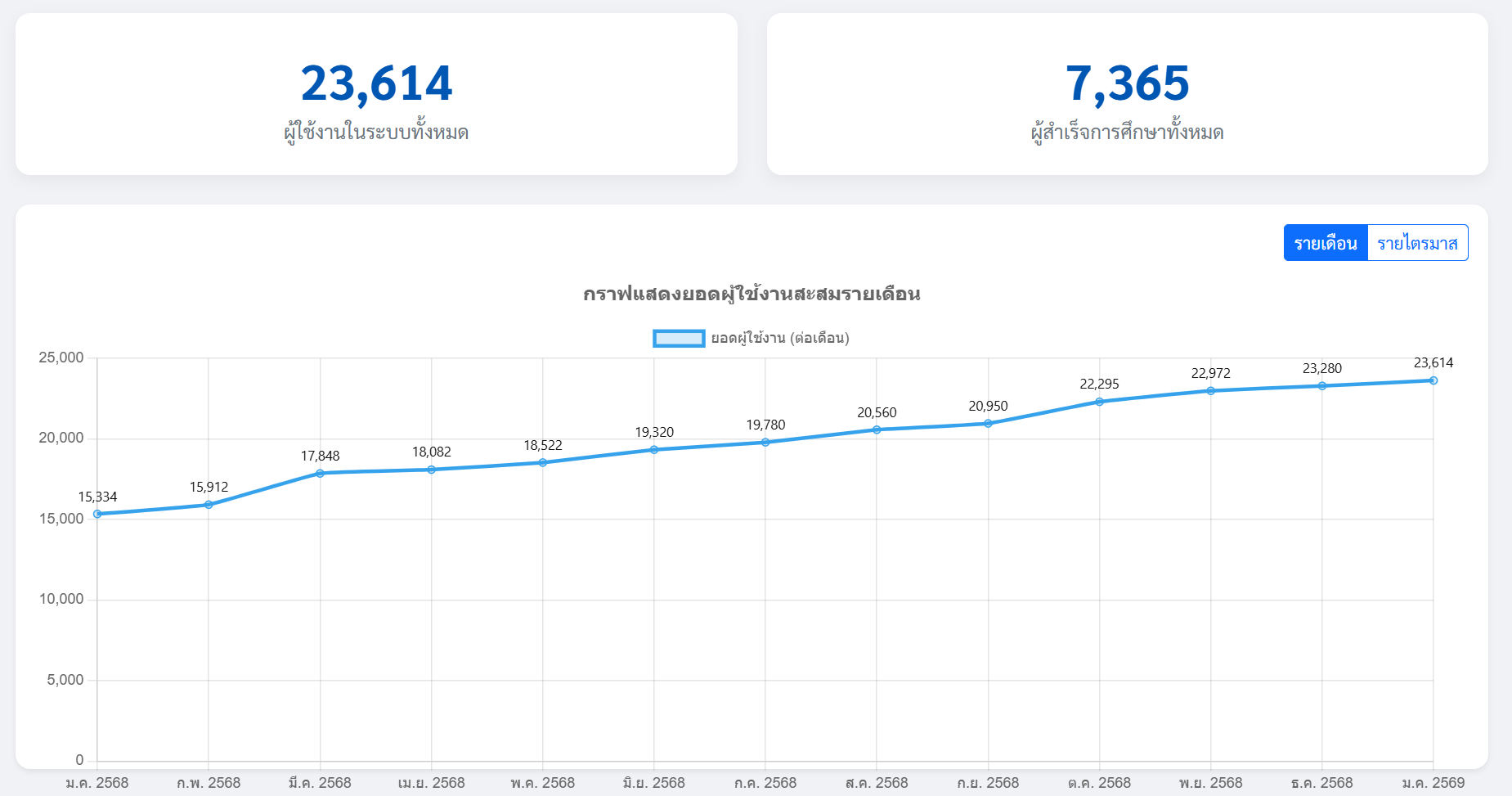Click the 23,614 total users number in card
This screenshot has height=796, width=1512.
point(376,83)
